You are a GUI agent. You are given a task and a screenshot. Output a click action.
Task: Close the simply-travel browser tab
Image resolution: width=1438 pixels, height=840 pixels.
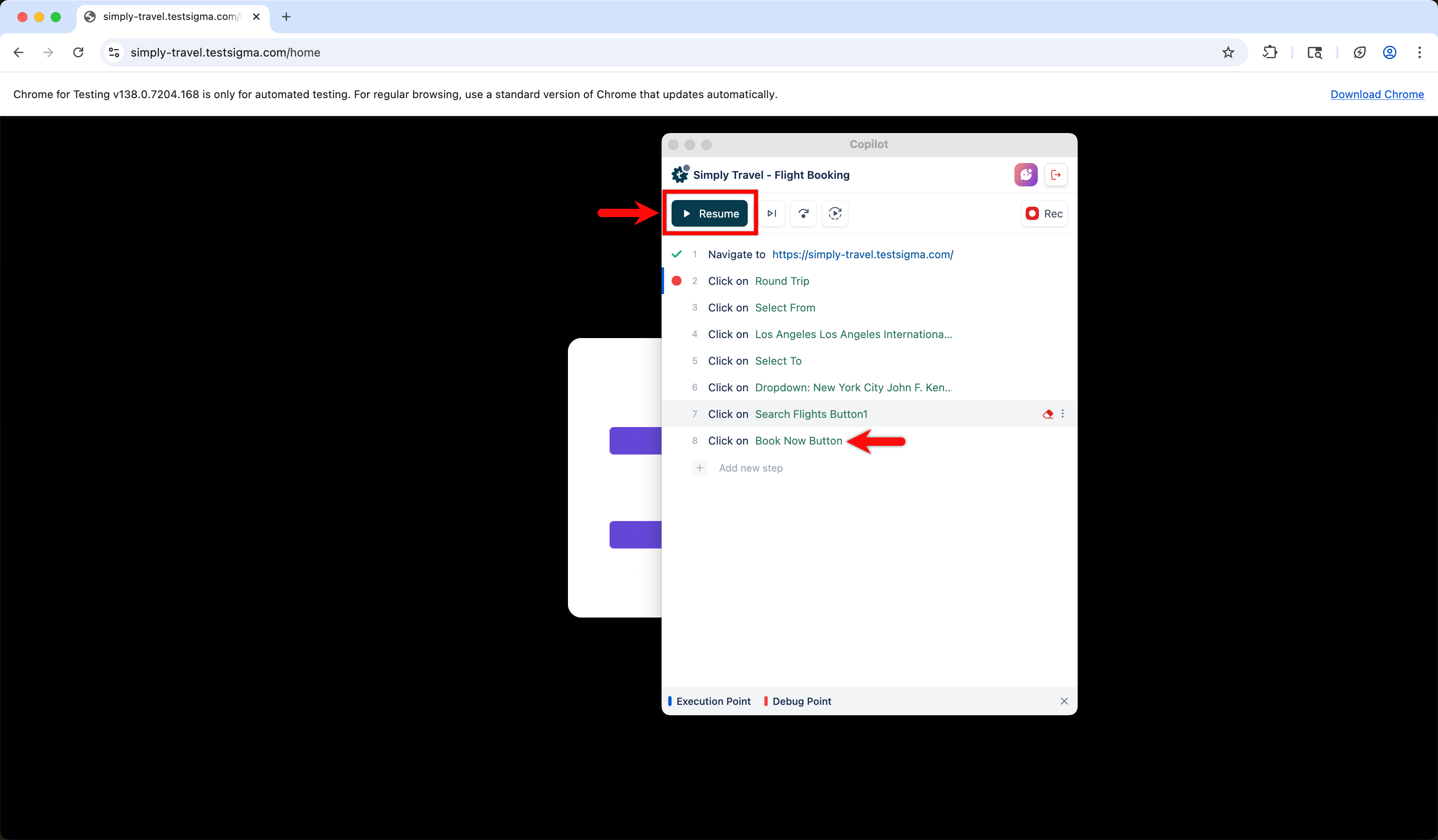click(x=256, y=17)
